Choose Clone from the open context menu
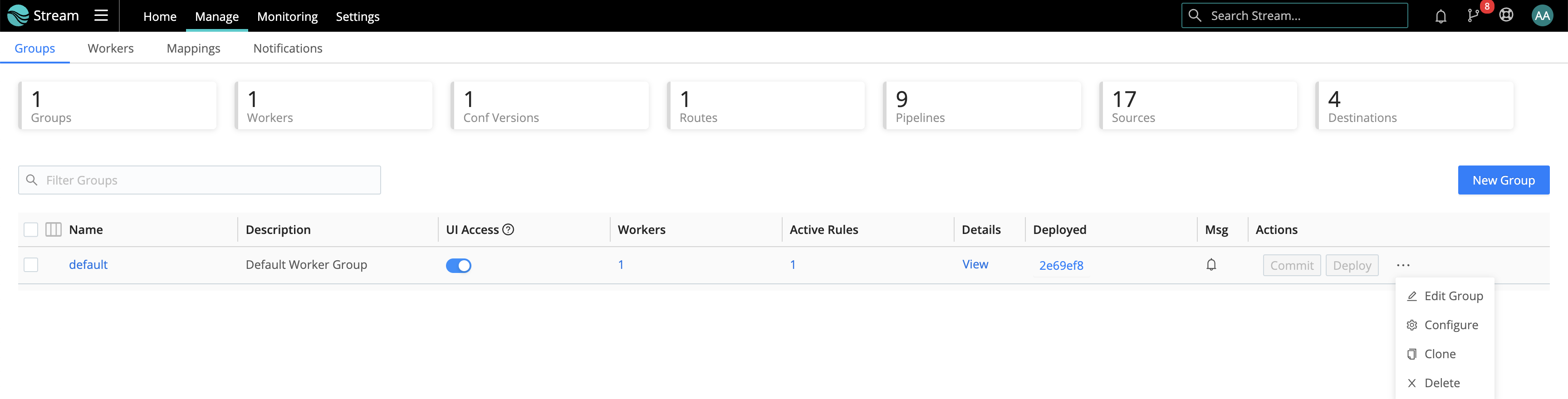 point(1440,353)
